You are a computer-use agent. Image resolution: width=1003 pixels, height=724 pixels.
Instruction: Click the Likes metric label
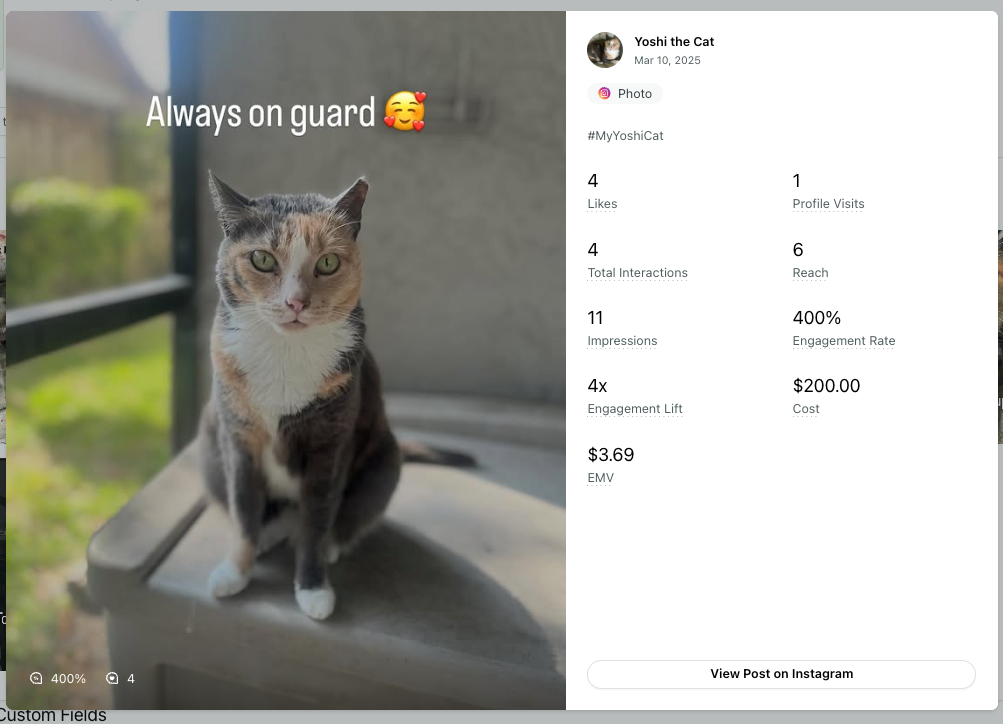coord(602,203)
